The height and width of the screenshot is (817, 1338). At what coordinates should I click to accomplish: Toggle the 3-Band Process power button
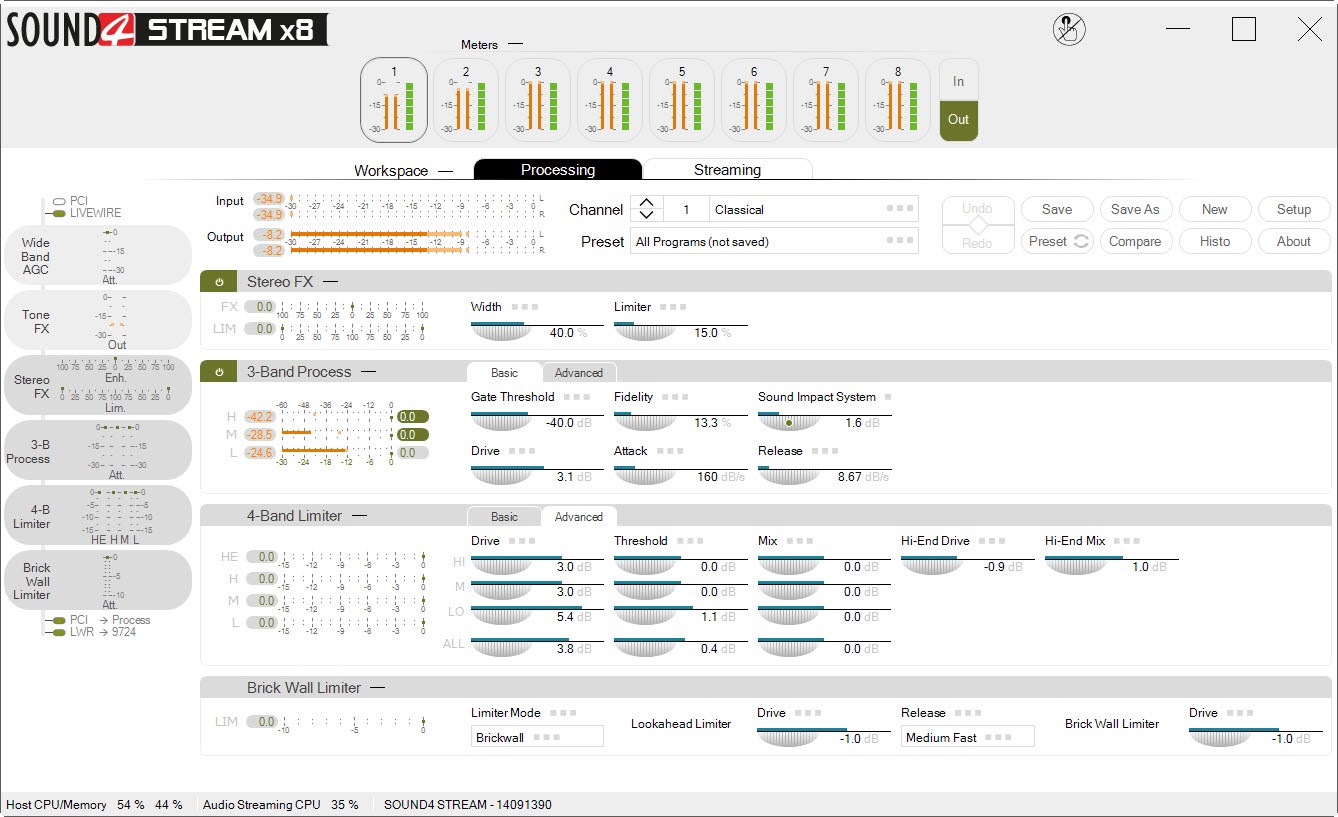pos(219,372)
